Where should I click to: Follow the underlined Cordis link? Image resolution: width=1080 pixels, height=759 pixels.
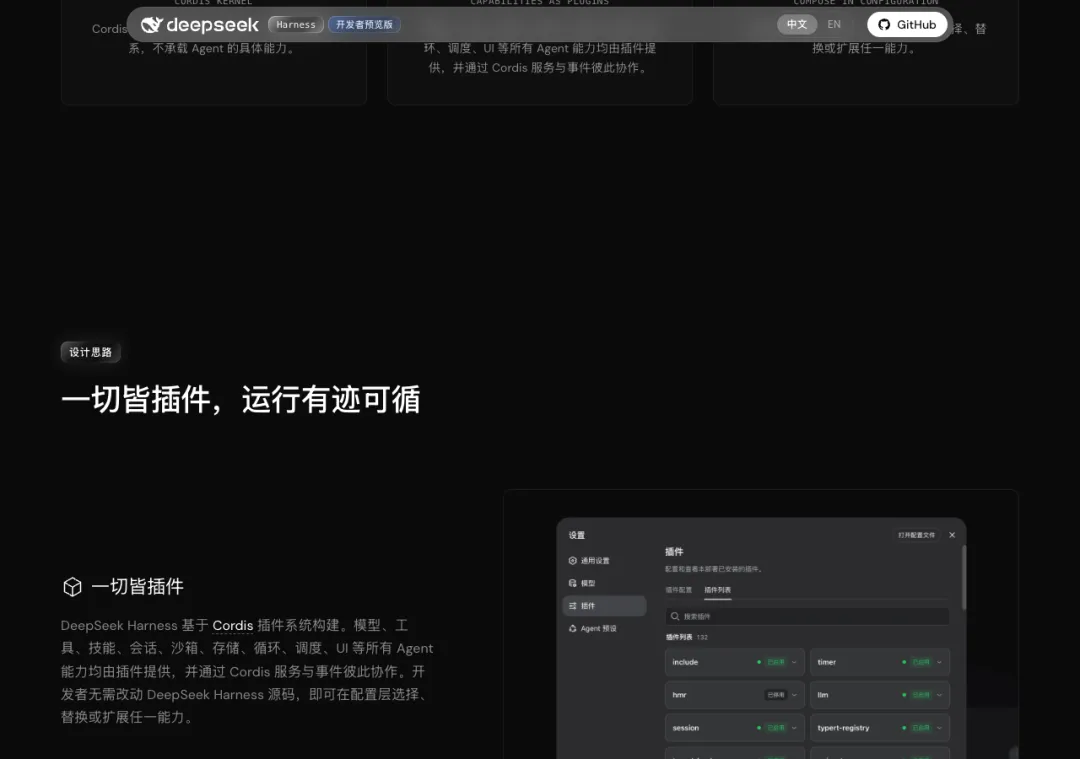233,625
